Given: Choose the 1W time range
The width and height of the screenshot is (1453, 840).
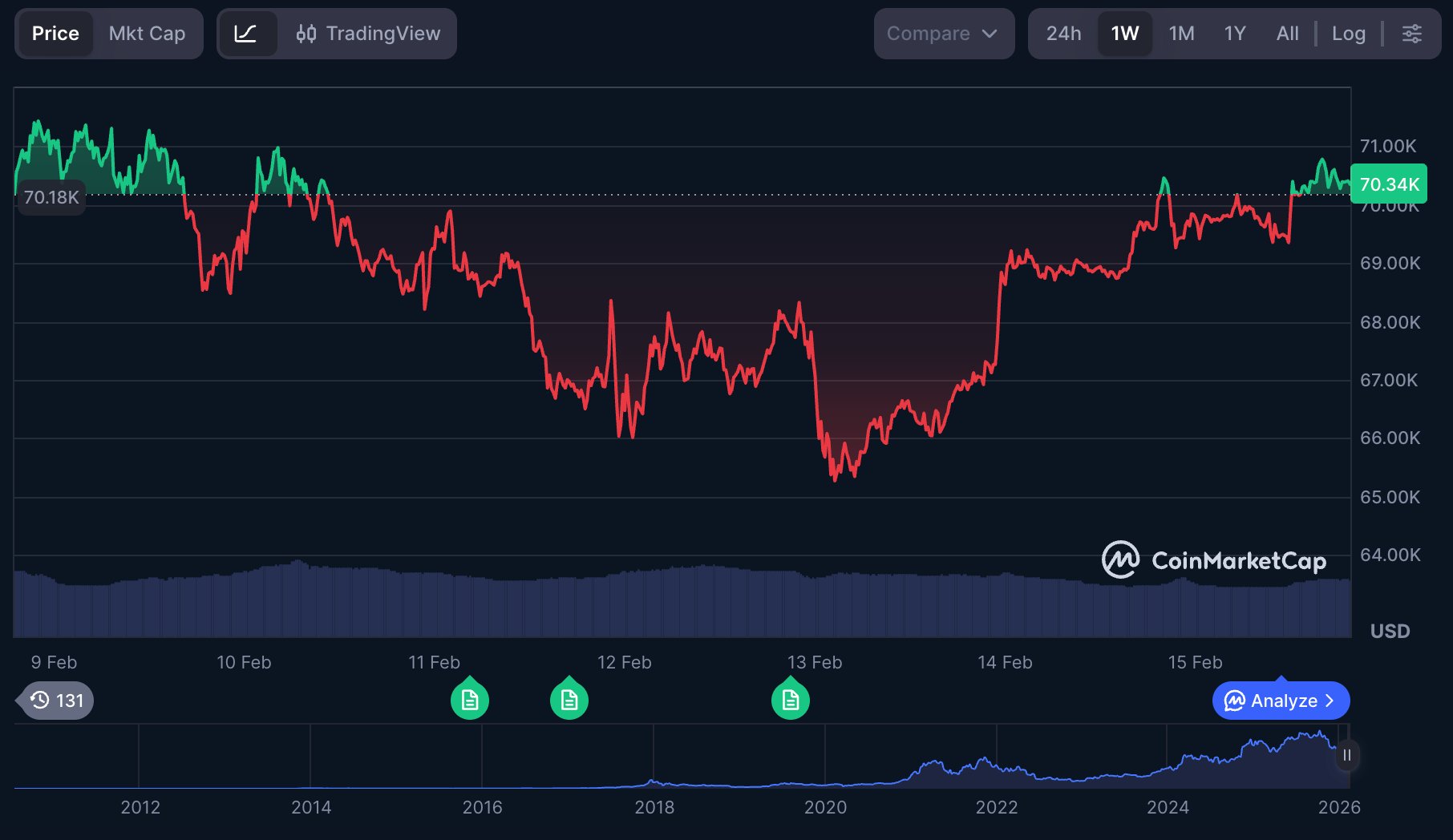Looking at the screenshot, I should pos(1124,34).
